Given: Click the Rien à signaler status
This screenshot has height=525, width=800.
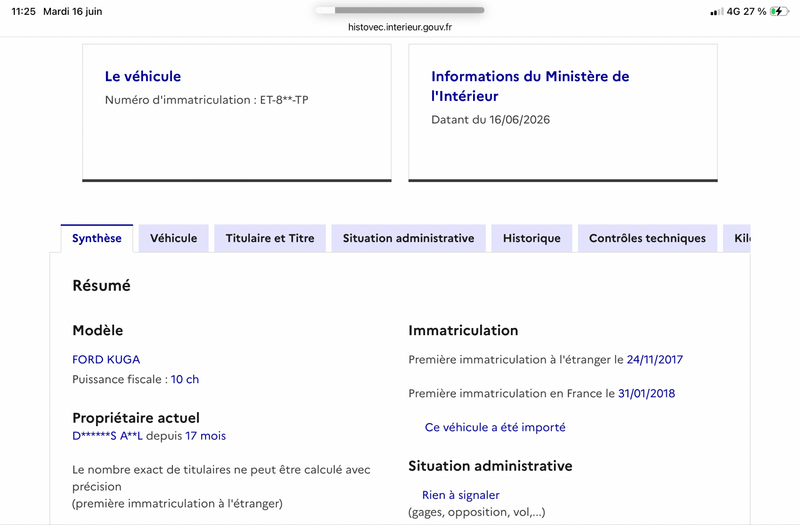Looking at the screenshot, I should [461, 495].
